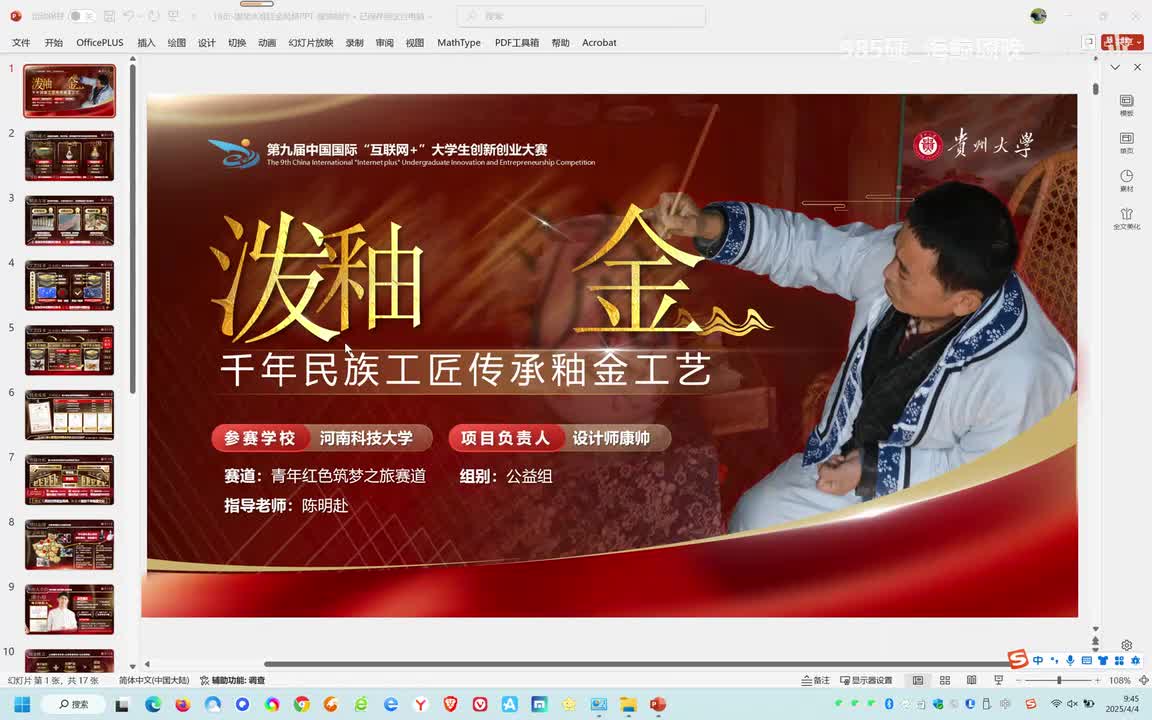The height and width of the screenshot is (720, 1152).
Task: Click the Undo icon in title bar
Action: 129,15
